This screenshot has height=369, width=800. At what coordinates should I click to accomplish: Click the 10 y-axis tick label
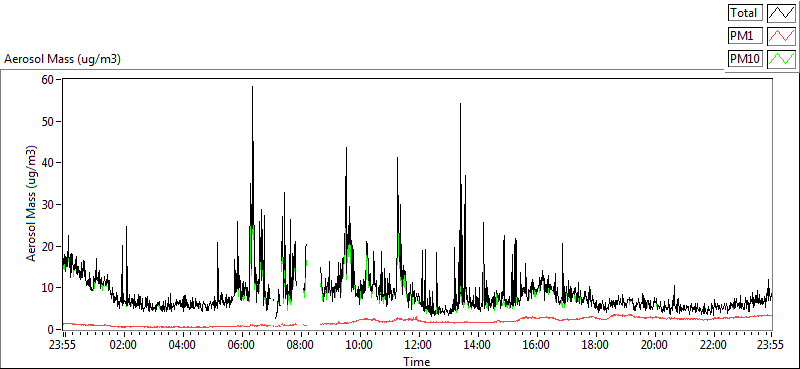click(48, 288)
